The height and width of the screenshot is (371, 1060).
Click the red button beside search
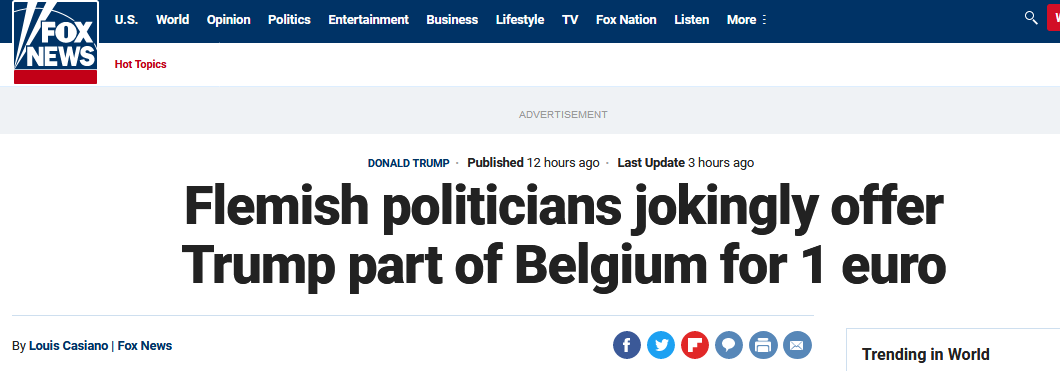point(1053,18)
